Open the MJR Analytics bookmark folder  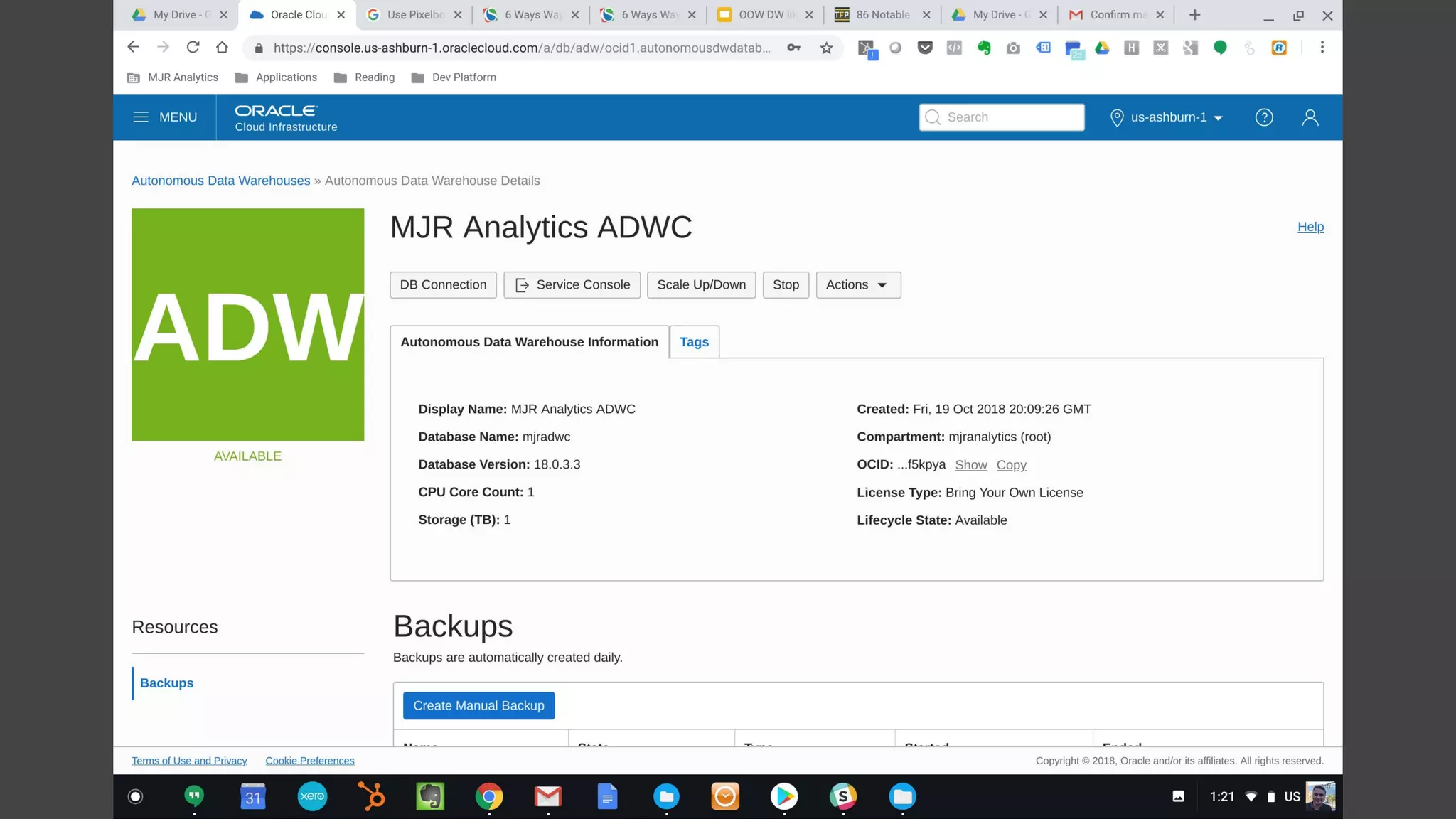[x=173, y=77]
